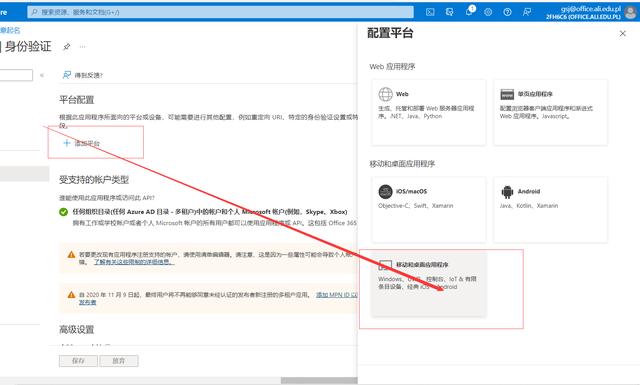Click the left menu search field
640x385 pixels.
point(16,75)
